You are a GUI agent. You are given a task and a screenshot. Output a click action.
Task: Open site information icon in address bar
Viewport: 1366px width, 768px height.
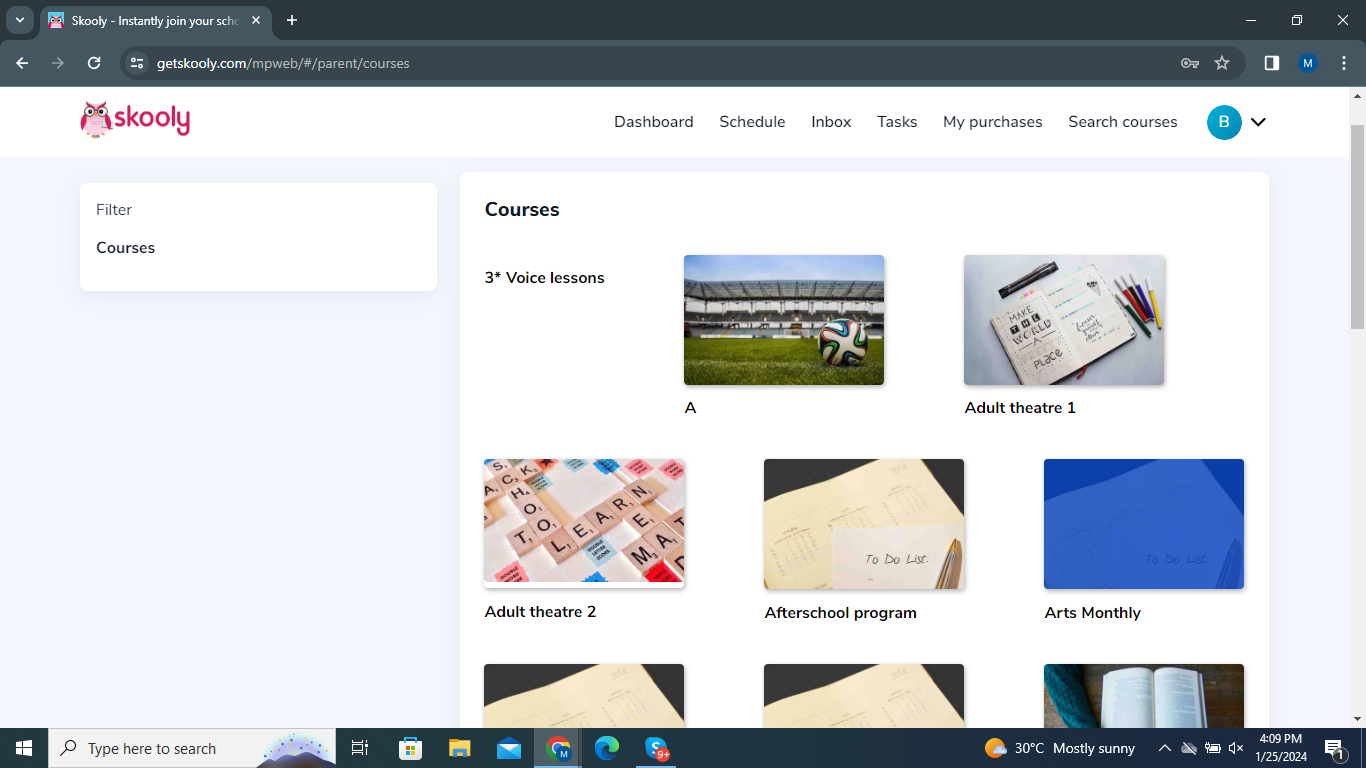138,63
